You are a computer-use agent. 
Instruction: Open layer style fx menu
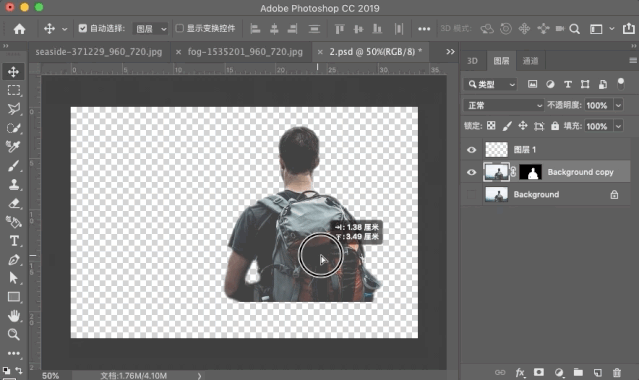pyautogui.click(x=520, y=372)
